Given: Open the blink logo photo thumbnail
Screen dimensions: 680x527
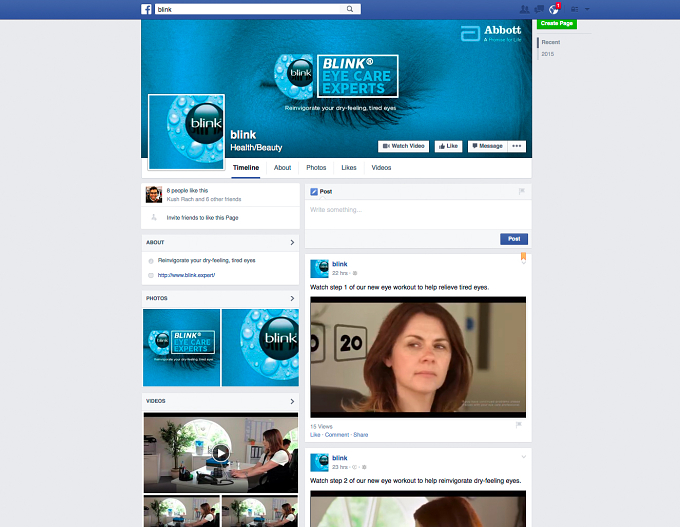Looking at the screenshot, I should pyautogui.click(x=260, y=347).
